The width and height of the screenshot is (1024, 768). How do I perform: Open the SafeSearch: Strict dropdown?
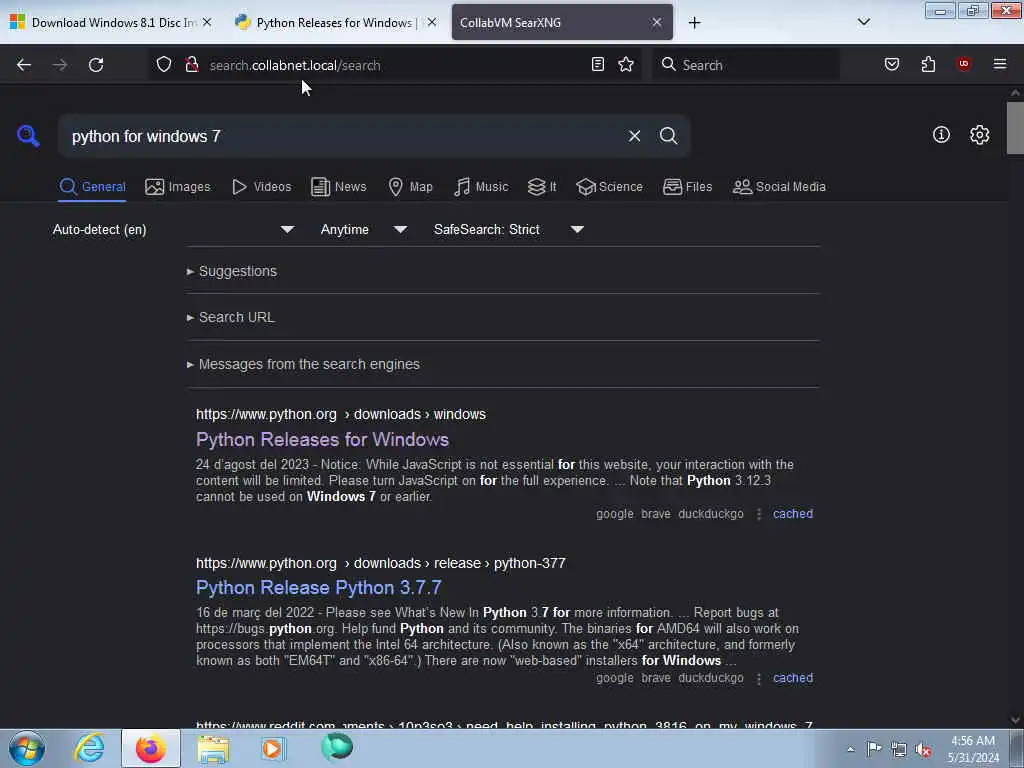coord(508,230)
